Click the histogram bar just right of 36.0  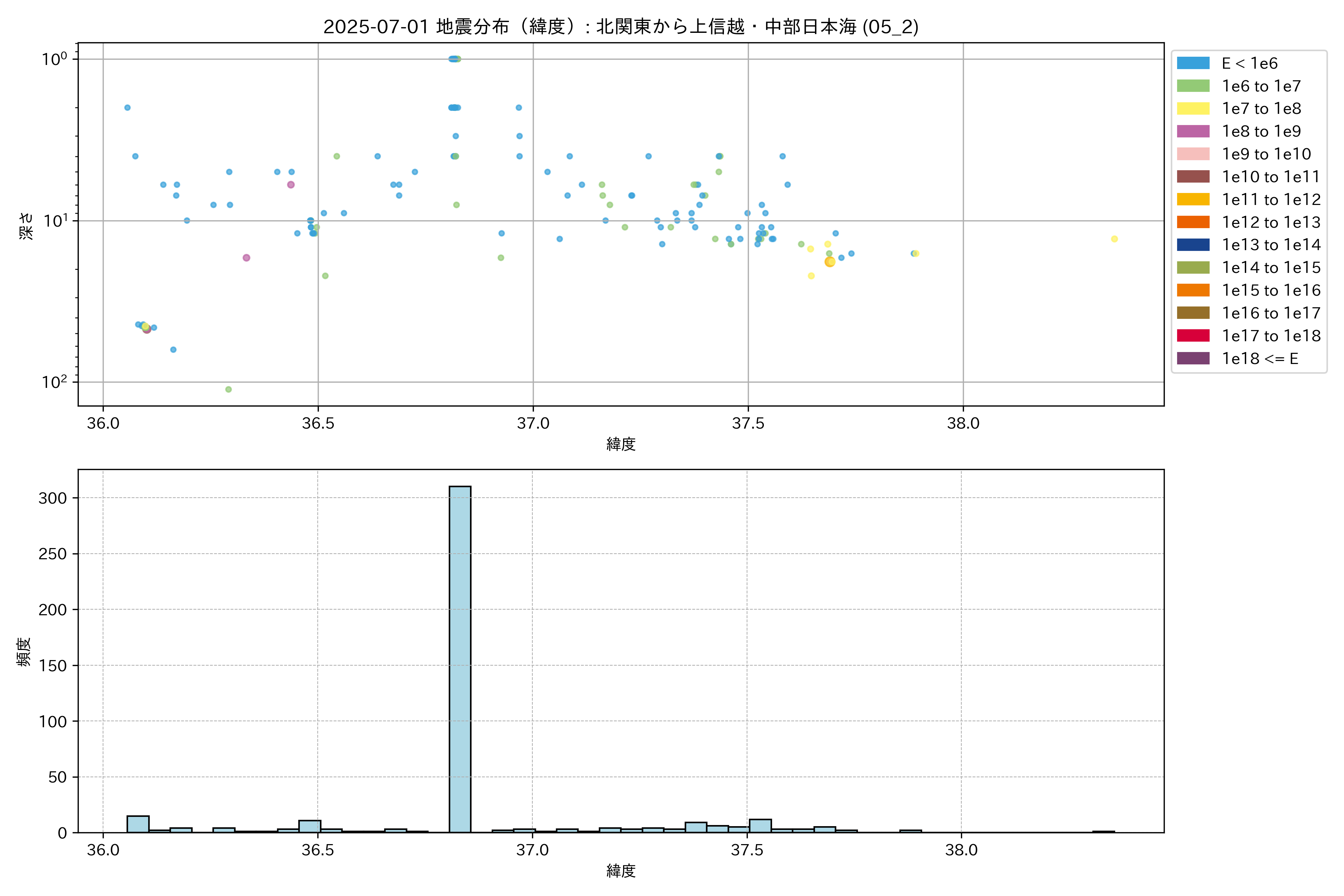coord(138,824)
